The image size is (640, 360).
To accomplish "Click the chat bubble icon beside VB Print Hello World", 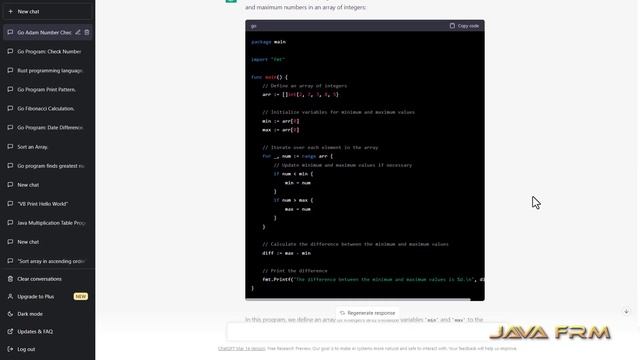I will [x=10, y=203].
